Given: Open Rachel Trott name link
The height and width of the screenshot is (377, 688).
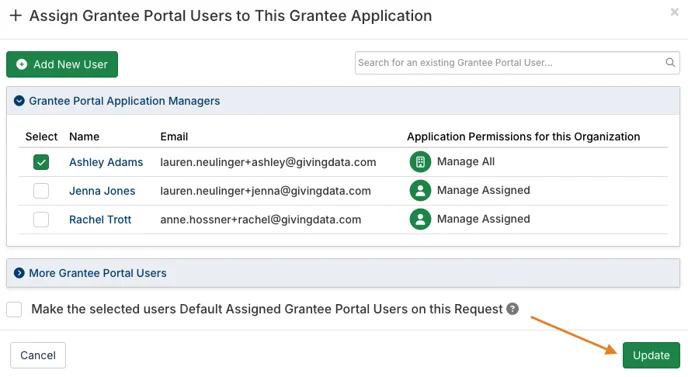Looking at the screenshot, I should click(100, 219).
